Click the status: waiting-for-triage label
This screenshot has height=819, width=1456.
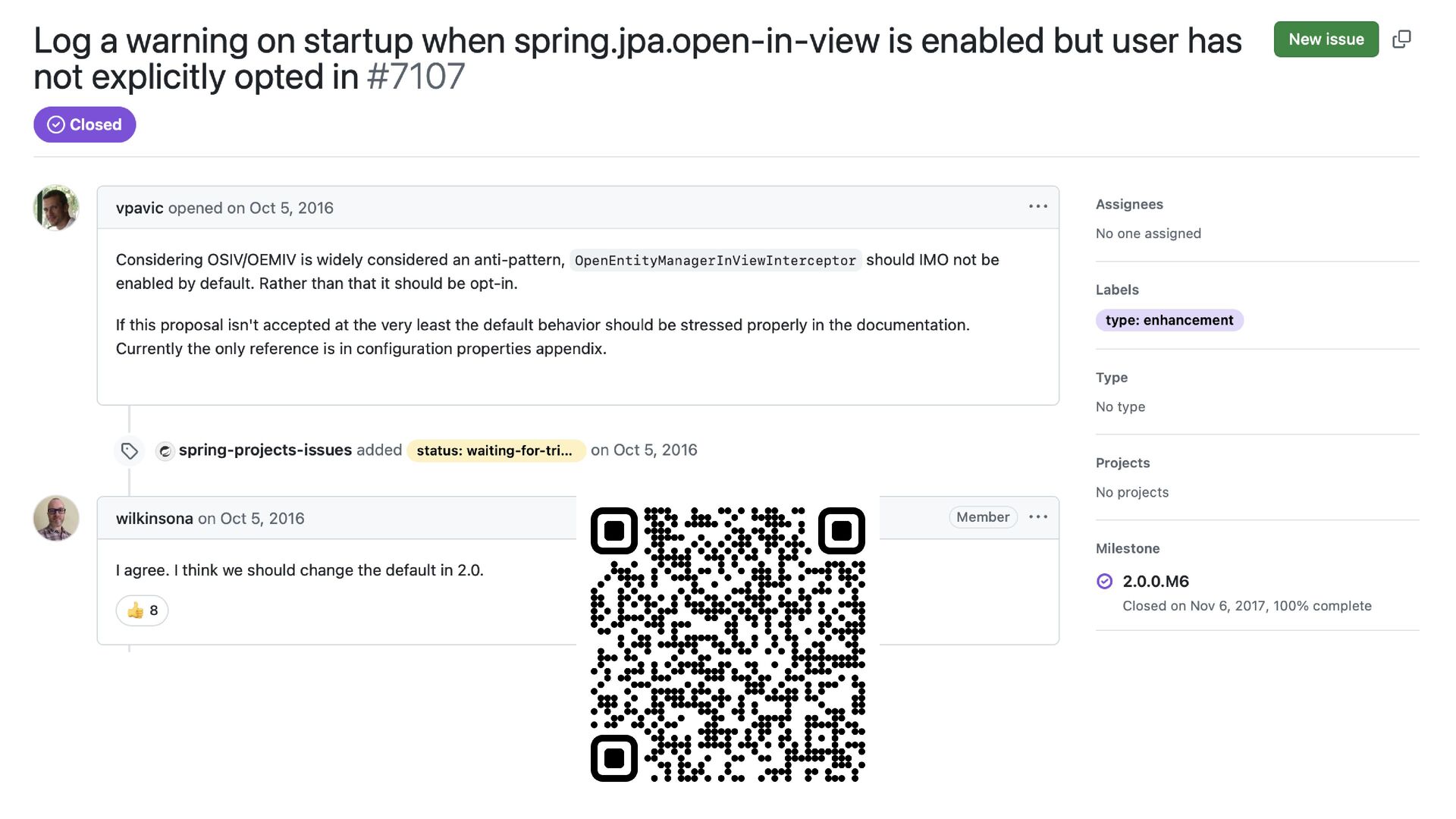[x=495, y=450]
